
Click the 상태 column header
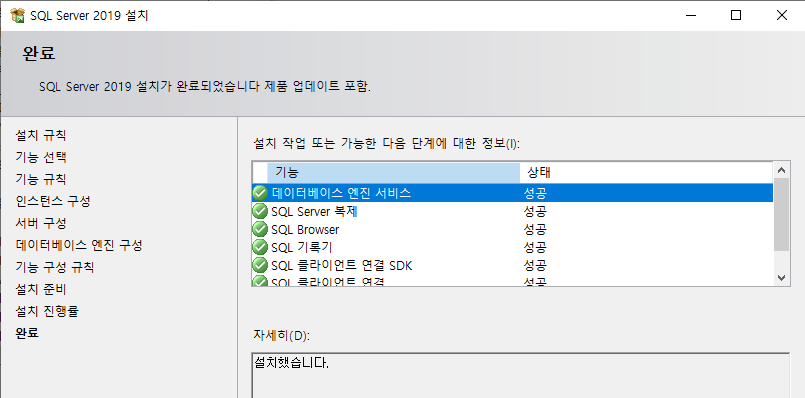[x=646, y=172]
